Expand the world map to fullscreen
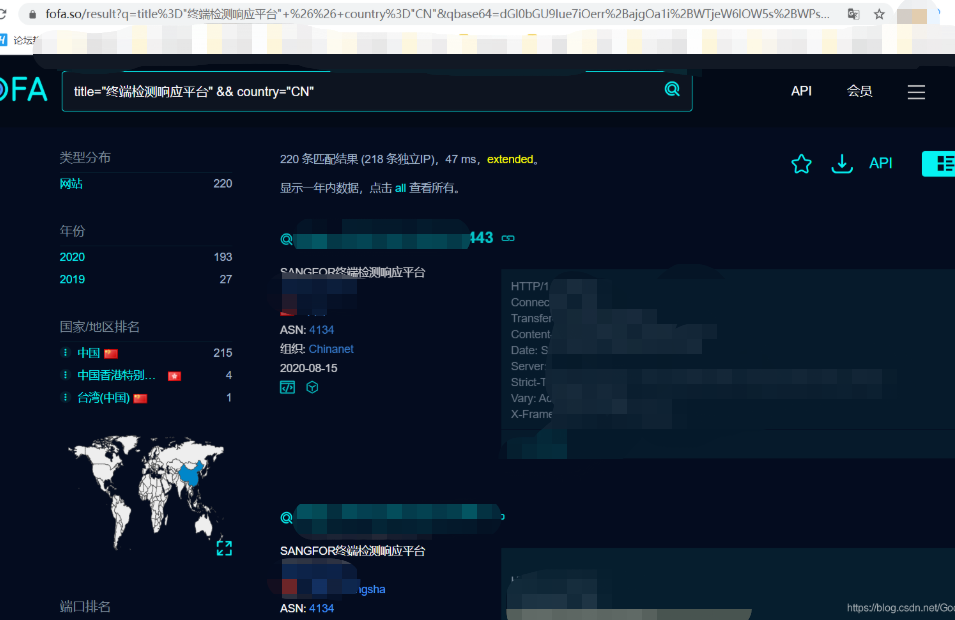 [224, 548]
